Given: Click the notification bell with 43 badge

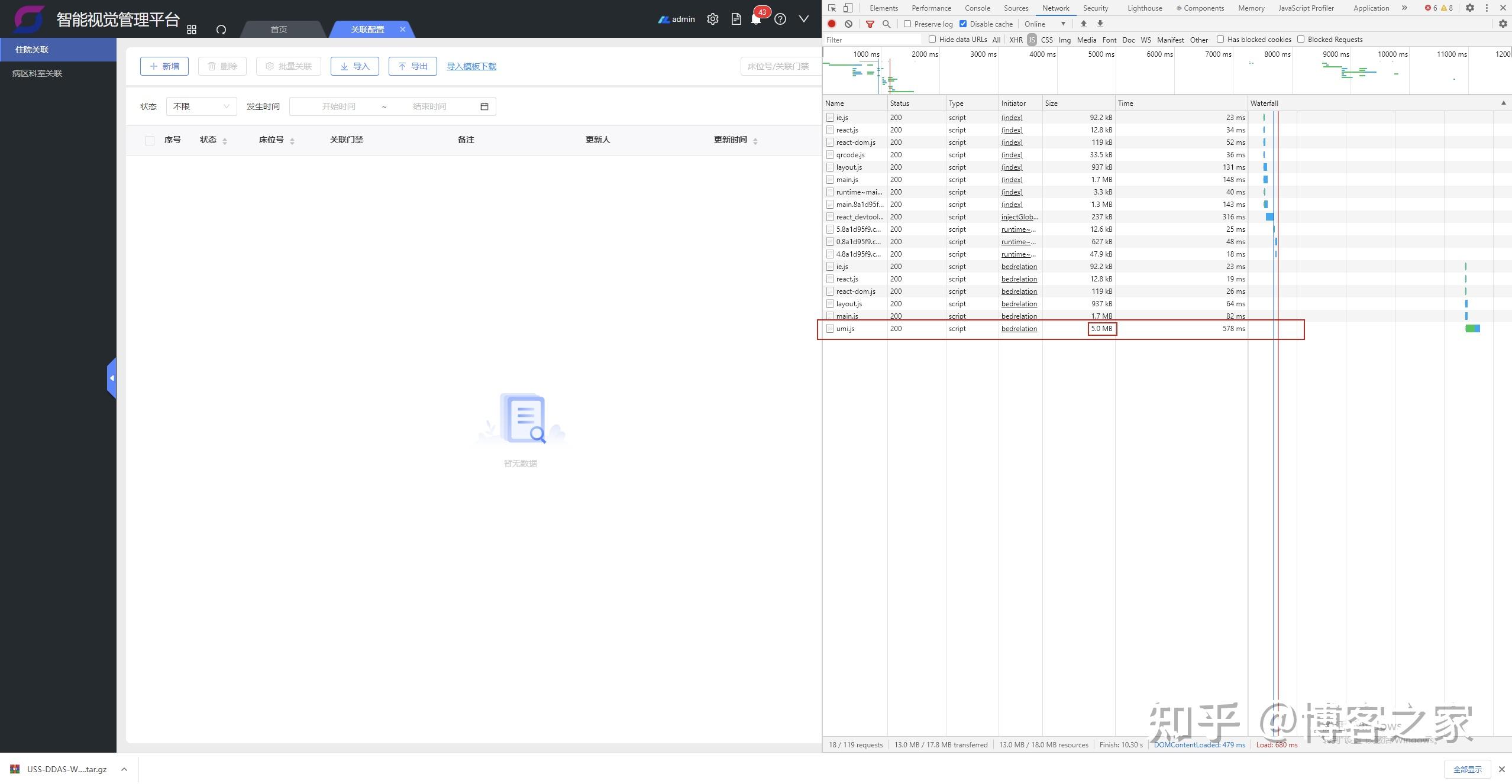Looking at the screenshot, I should [756, 19].
